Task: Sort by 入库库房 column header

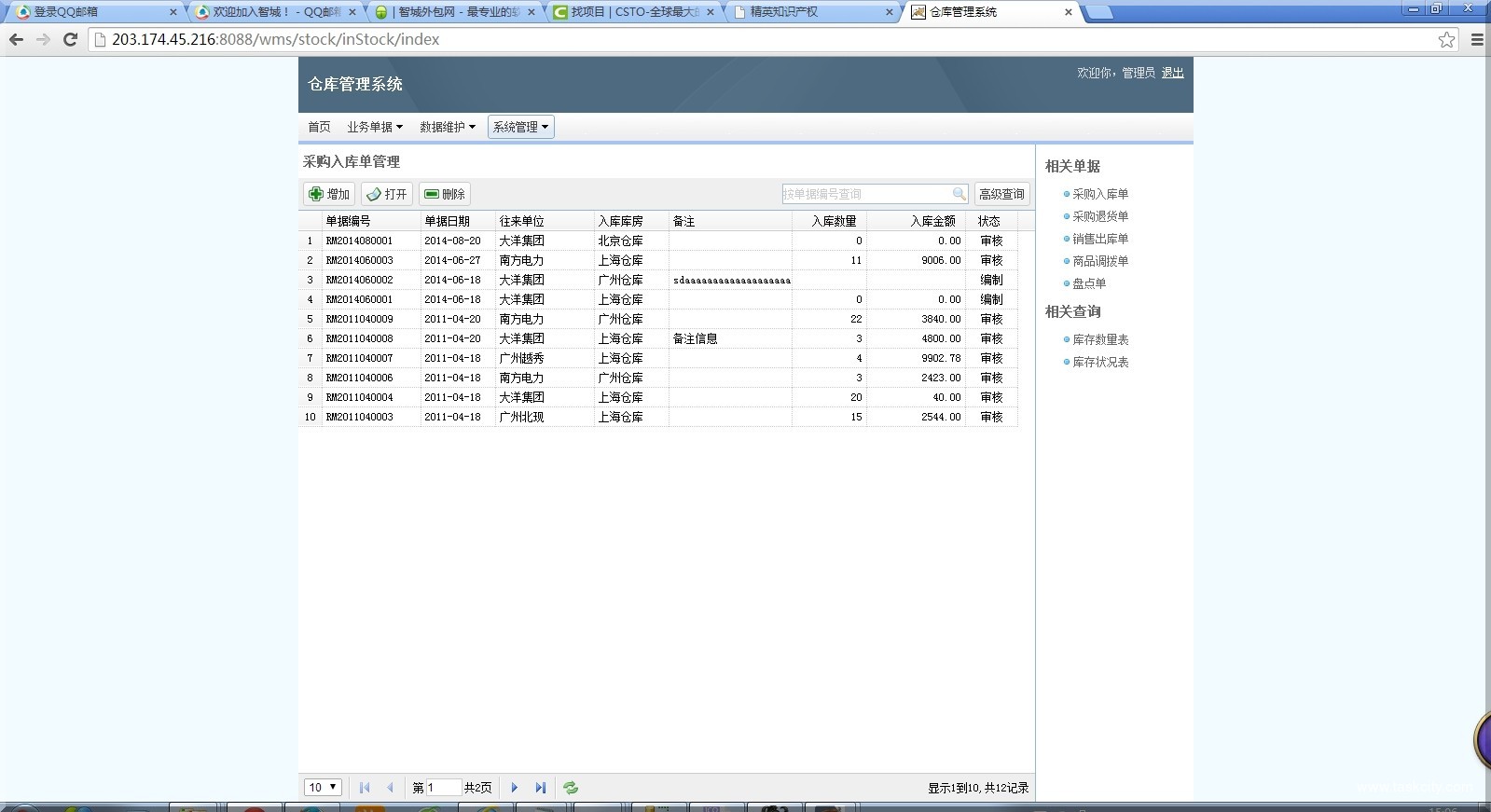Action: tap(631, 221)
